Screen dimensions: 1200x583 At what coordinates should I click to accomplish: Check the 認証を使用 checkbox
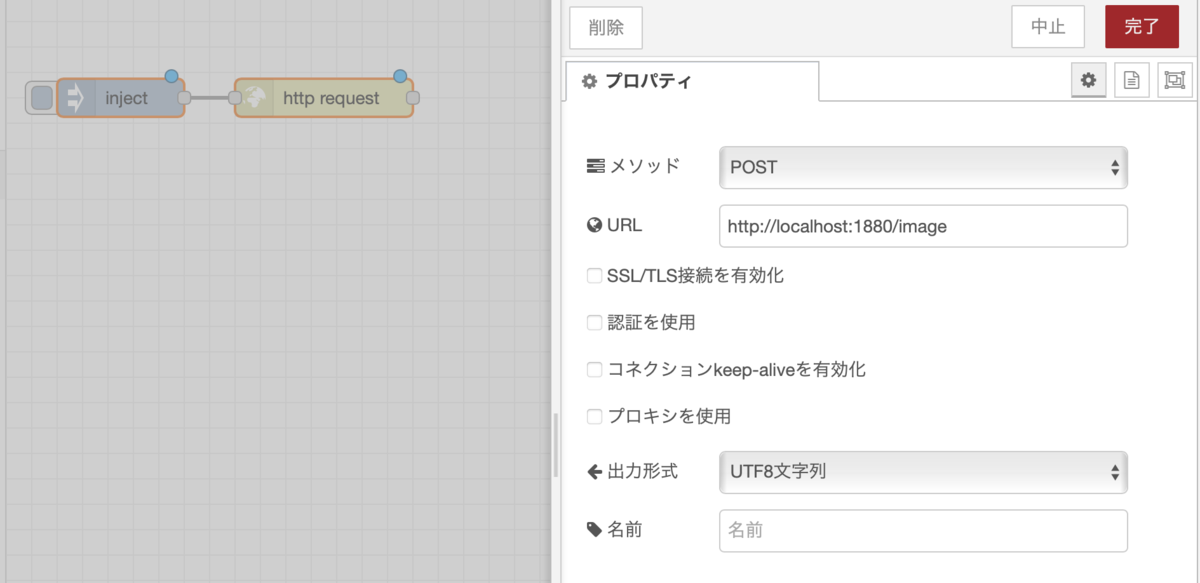594,322
